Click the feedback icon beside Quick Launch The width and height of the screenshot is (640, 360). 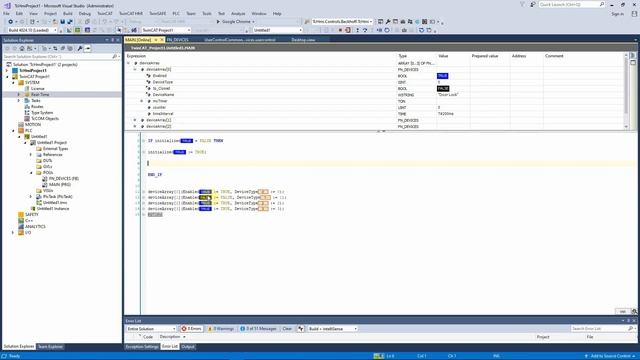tap(533, 4)
